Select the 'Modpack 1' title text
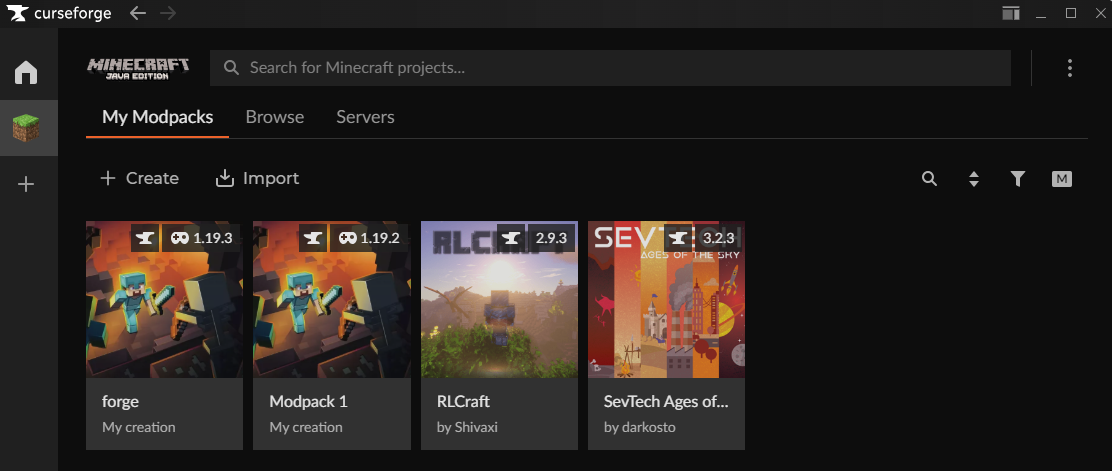Screen dimensions: 1112x471 click(308, 401)
